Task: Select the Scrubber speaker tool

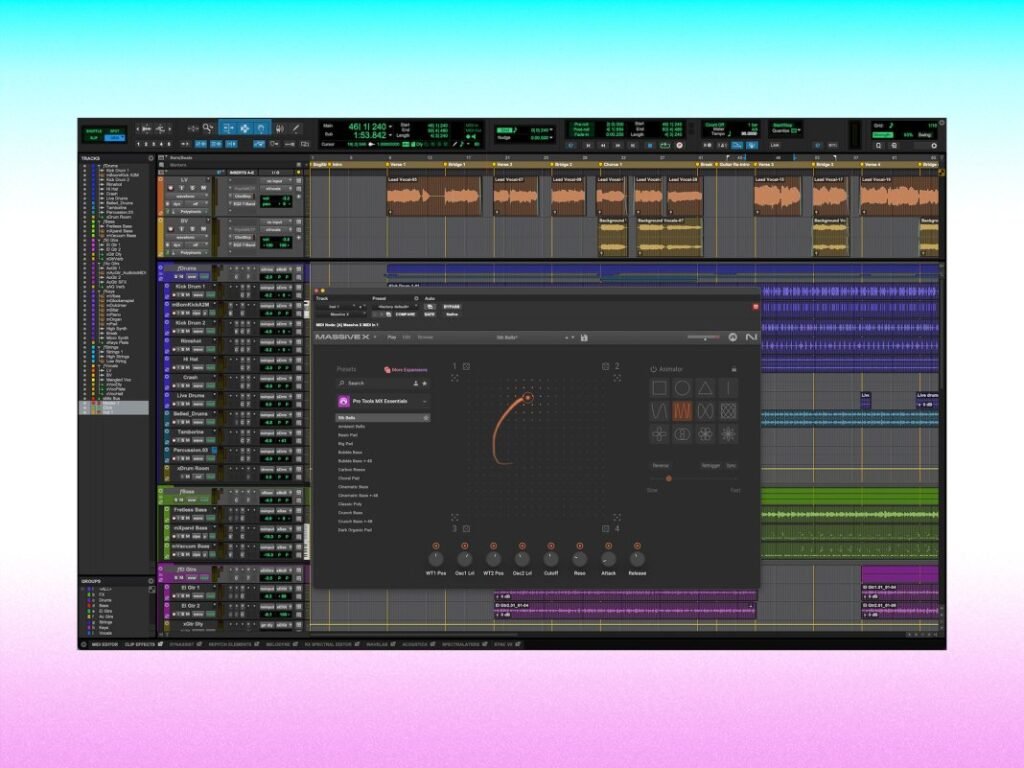Action: coord(280,129)
